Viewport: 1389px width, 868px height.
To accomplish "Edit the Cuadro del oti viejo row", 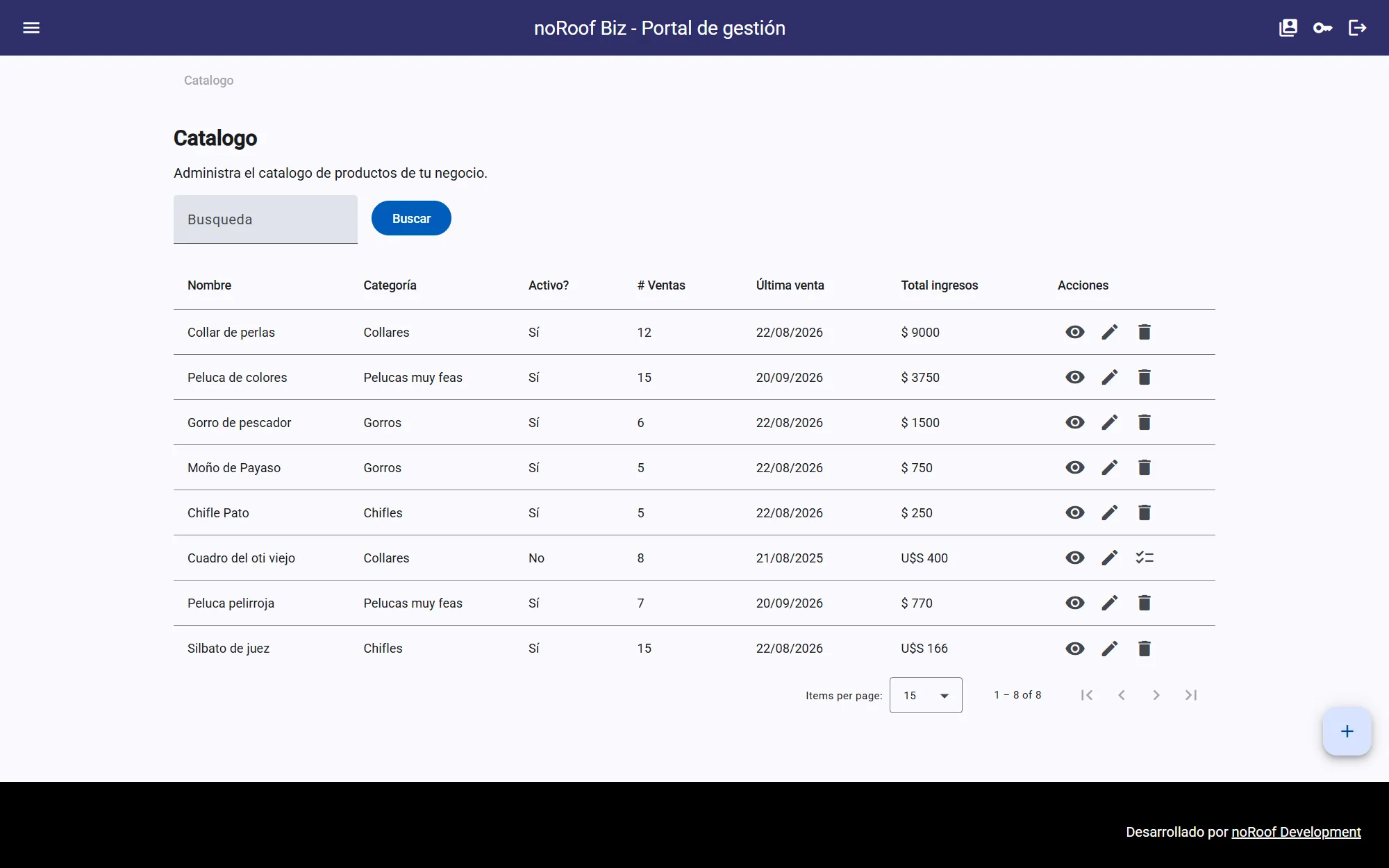I will (1110, 558).
